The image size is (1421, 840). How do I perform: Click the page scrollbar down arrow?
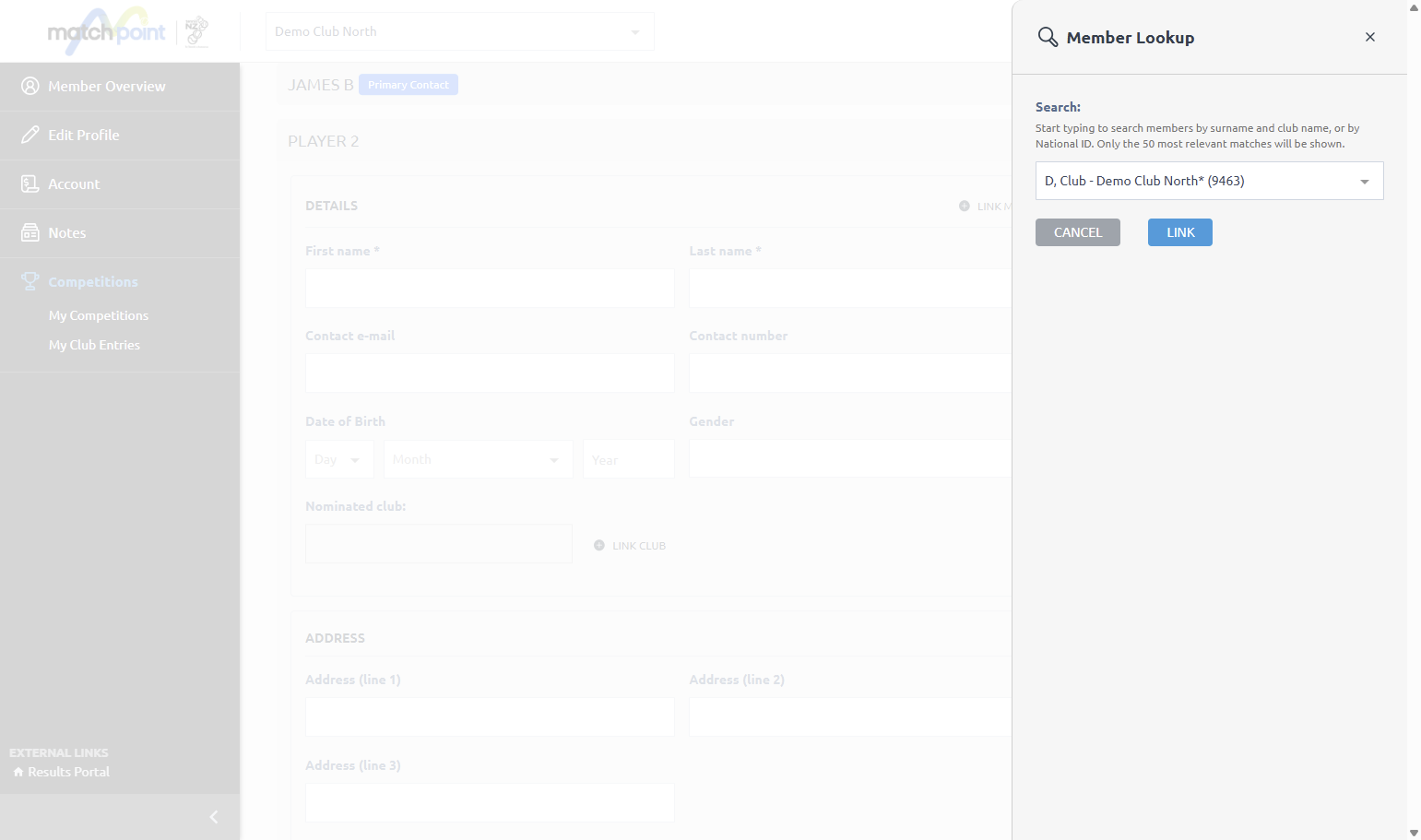(x=1414, y=833)
